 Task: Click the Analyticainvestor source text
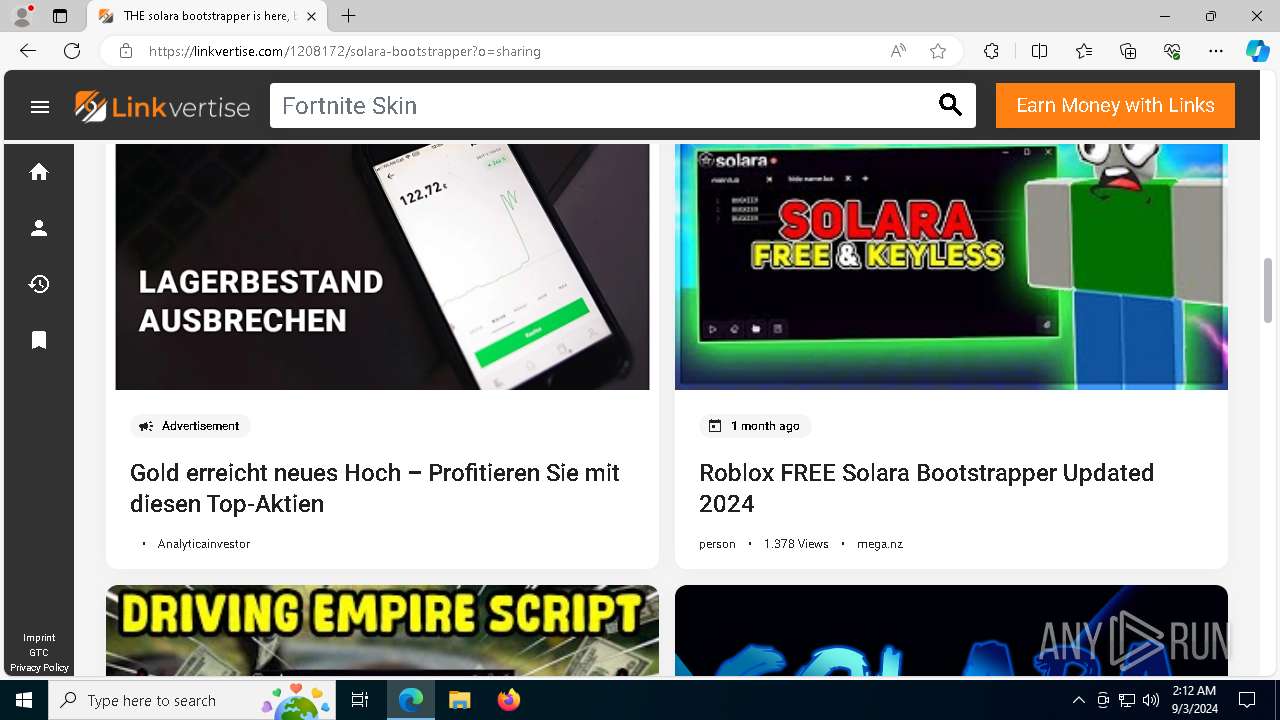204,544
